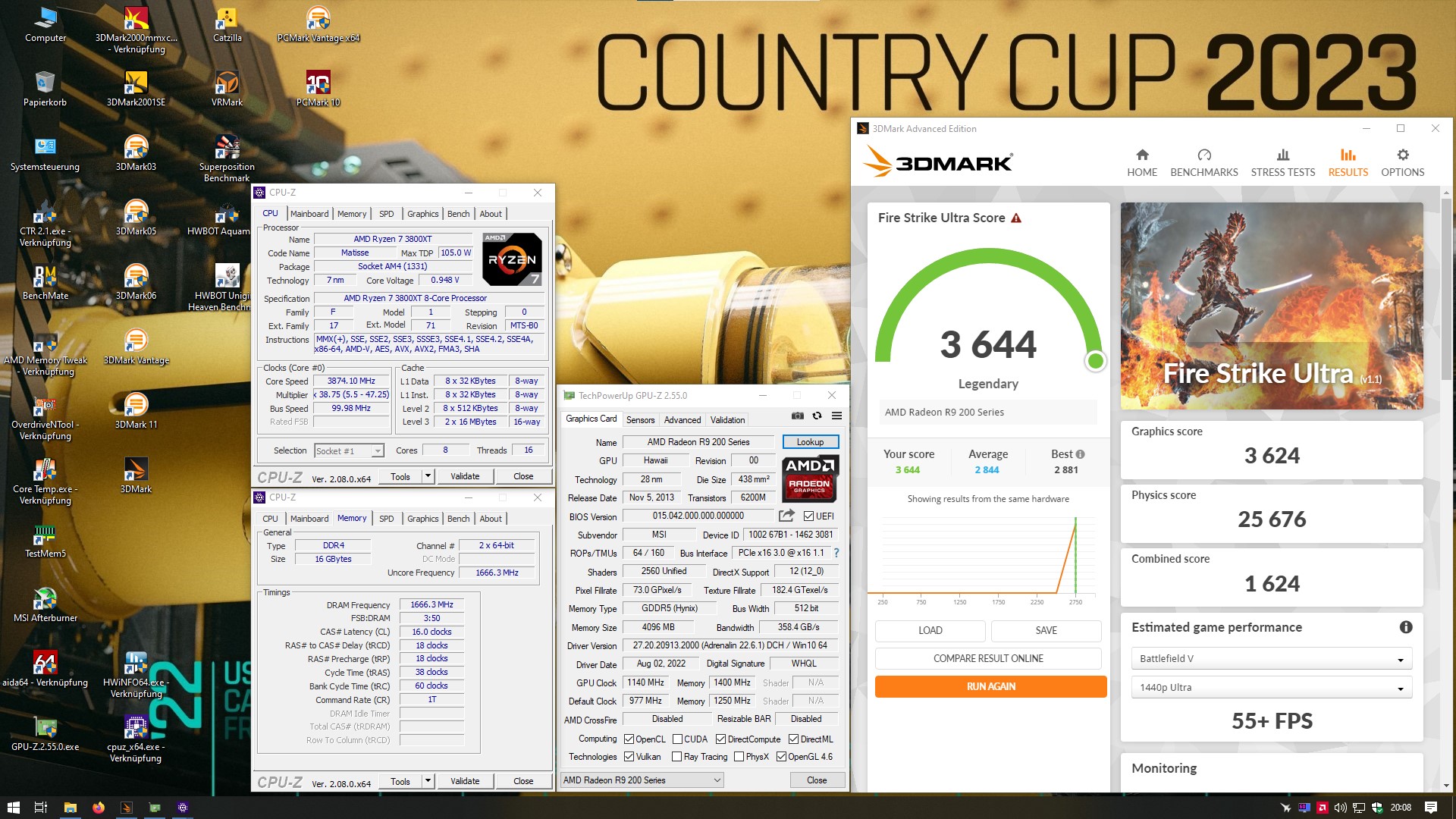Open TestMem5 desktop icon

[45, 540]
